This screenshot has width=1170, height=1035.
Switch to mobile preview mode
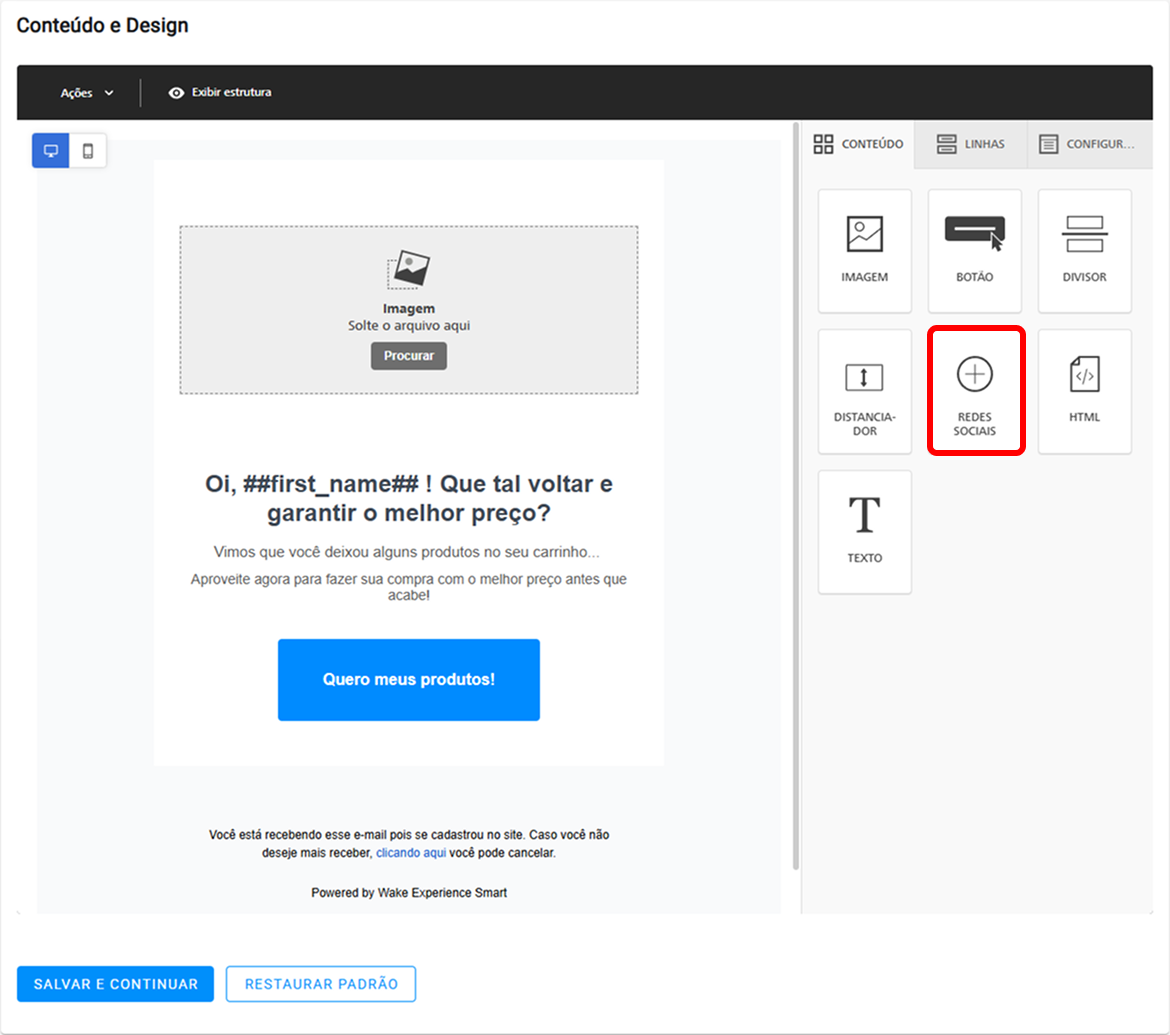click(x=88, y=151)
